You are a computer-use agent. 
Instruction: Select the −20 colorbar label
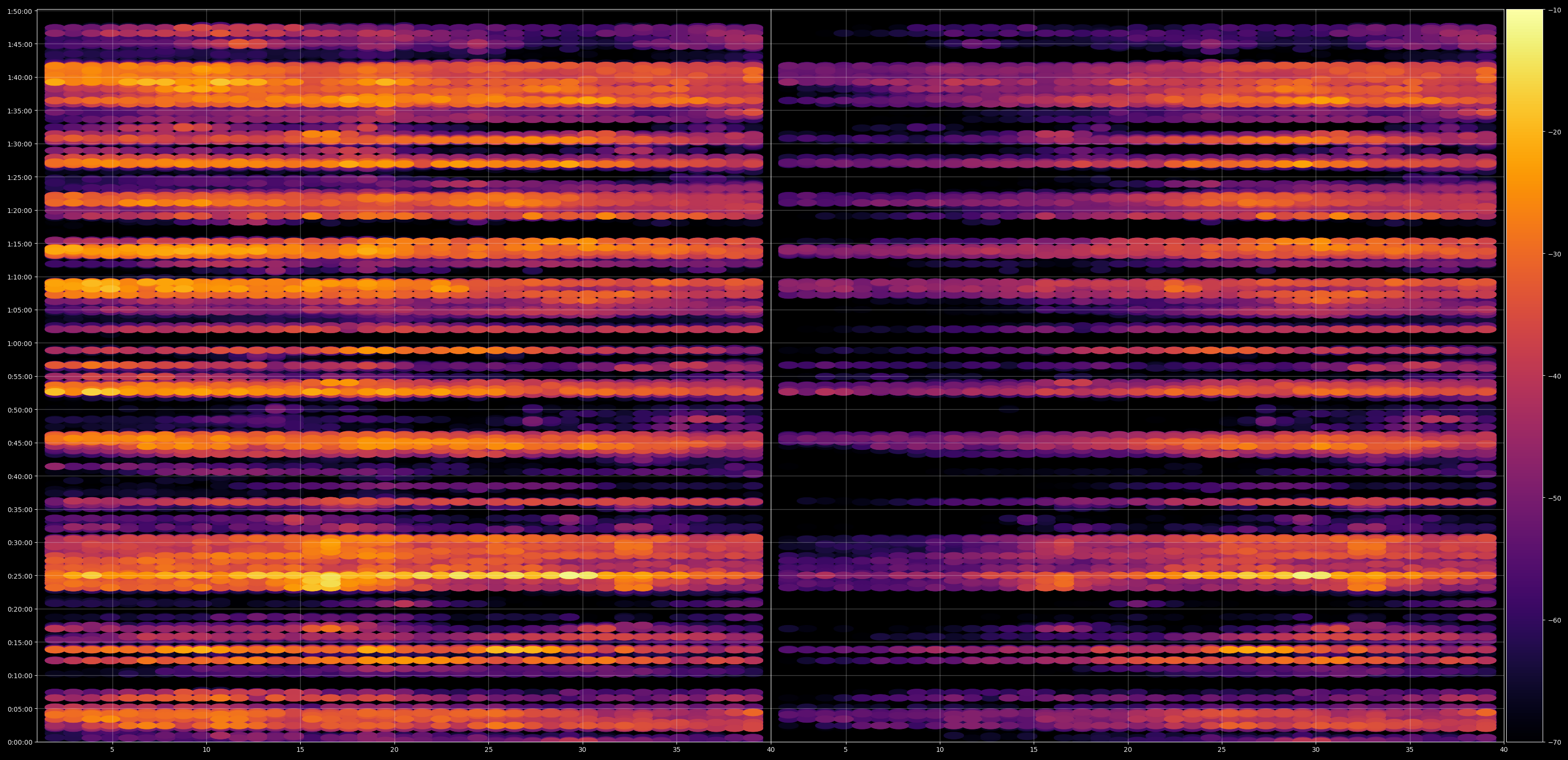click(x=1555, y=132)
